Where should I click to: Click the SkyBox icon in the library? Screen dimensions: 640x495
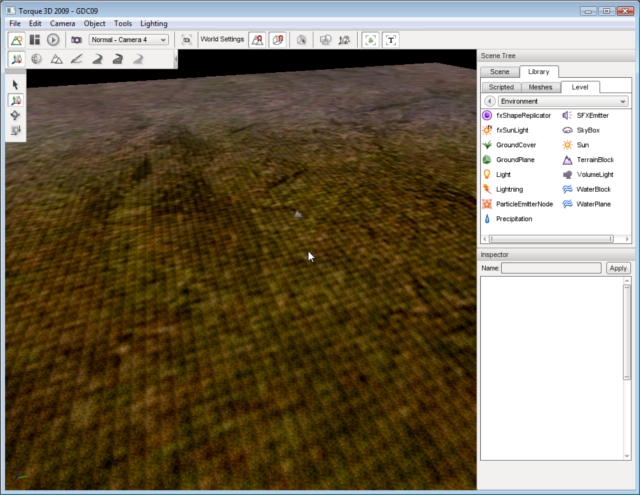pyautogui.click(x=567, y=130)
